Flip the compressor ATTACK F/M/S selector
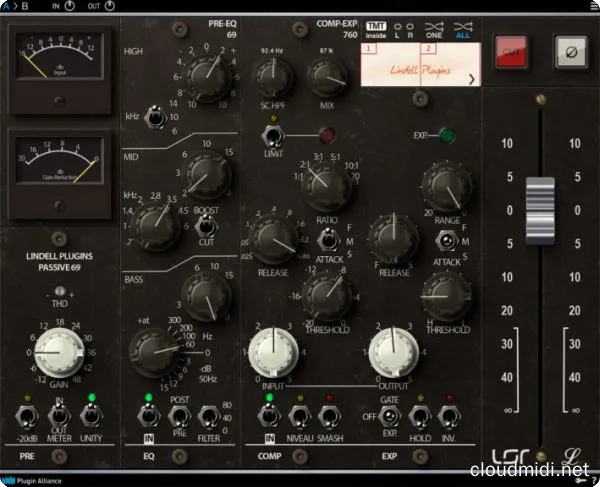 (327, 240)
